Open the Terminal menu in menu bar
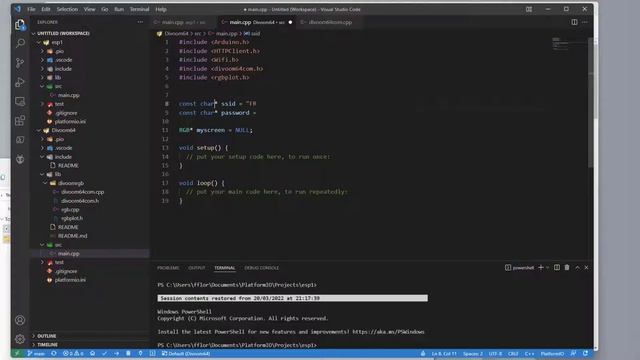 tap(139, 9)
